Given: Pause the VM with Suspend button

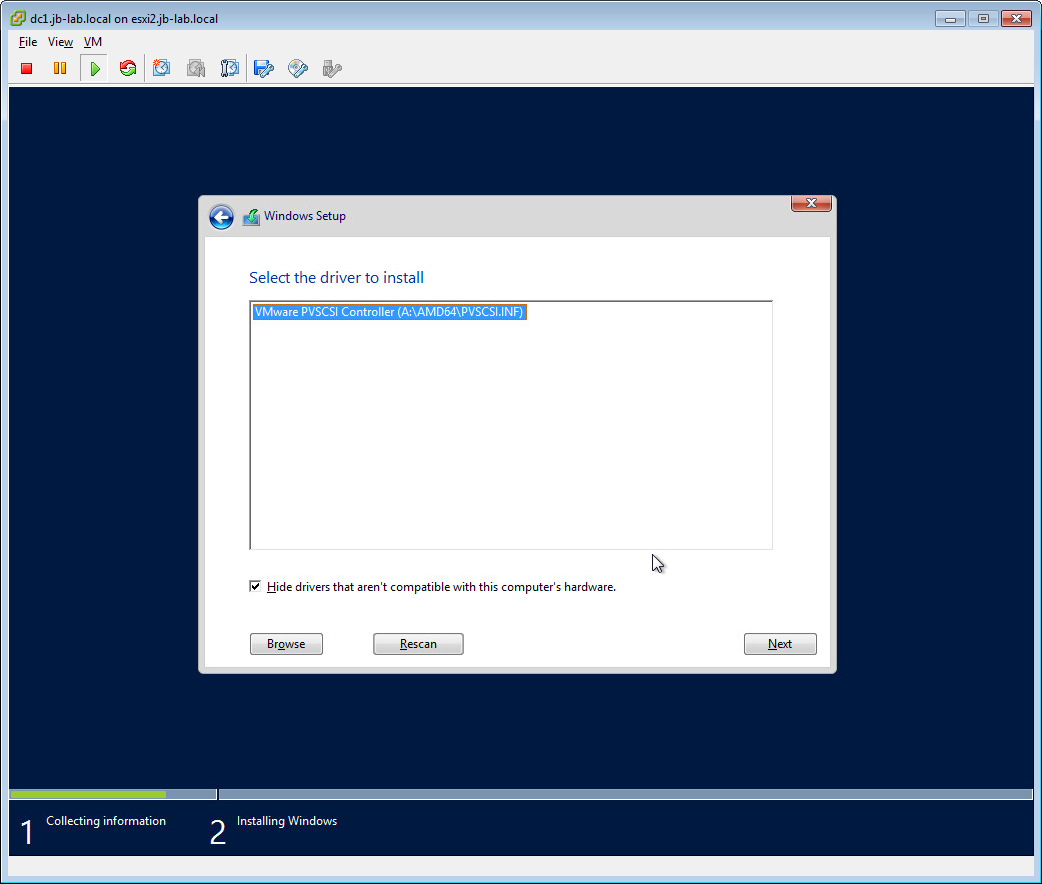Looking at the screenshot, I should click(x=60, y=69).
